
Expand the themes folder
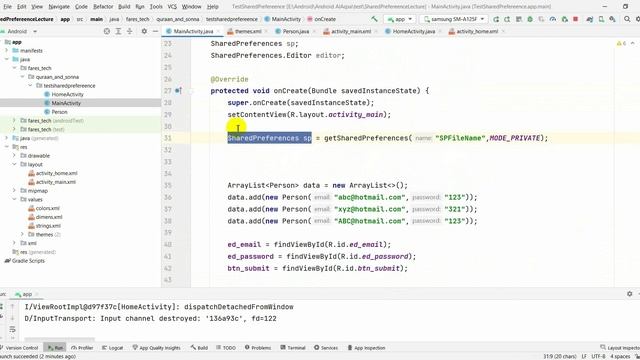click(22, 234)
